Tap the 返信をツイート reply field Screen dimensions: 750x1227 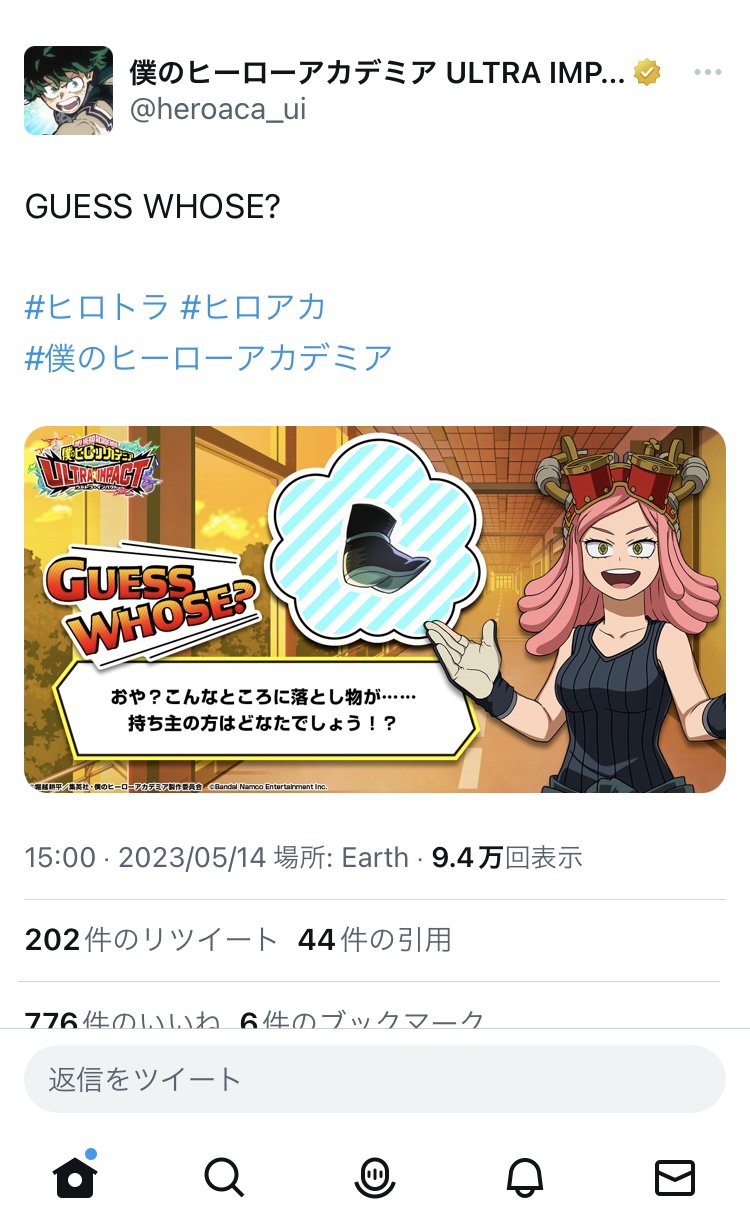click(375, 1079)
